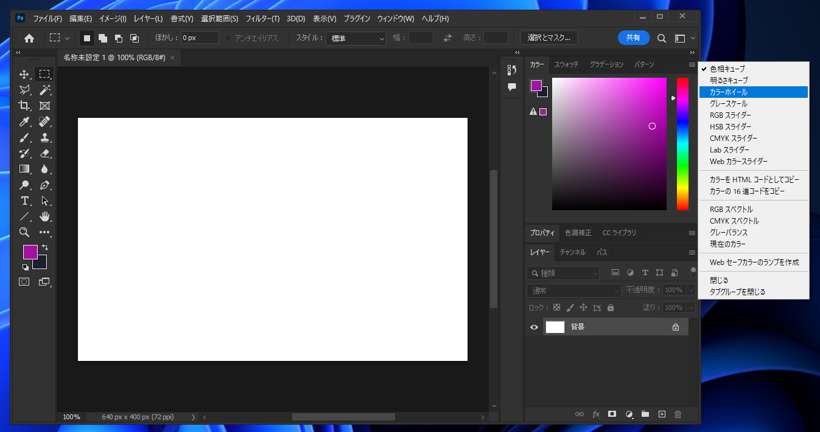Select the Brush tool

point(24,138)
